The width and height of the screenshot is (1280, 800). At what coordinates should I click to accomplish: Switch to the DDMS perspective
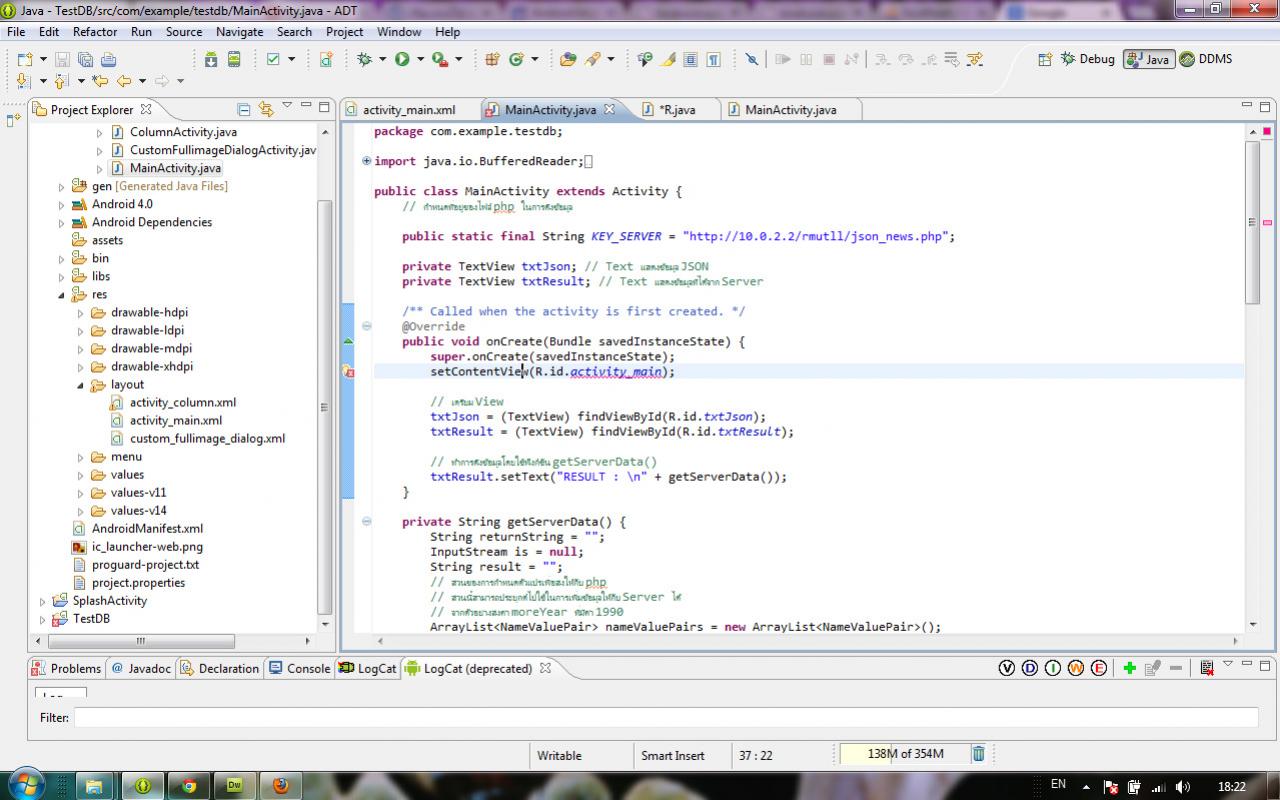click(x=1206, y=59)
